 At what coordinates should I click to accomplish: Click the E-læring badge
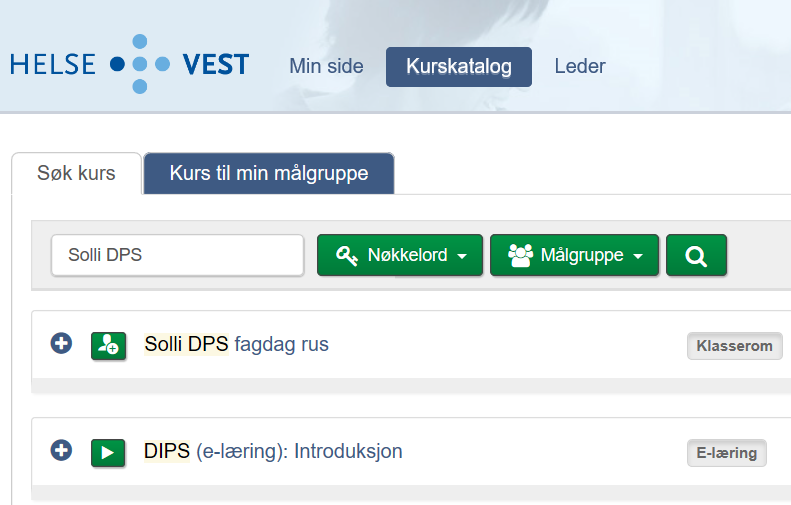point(726,453)
